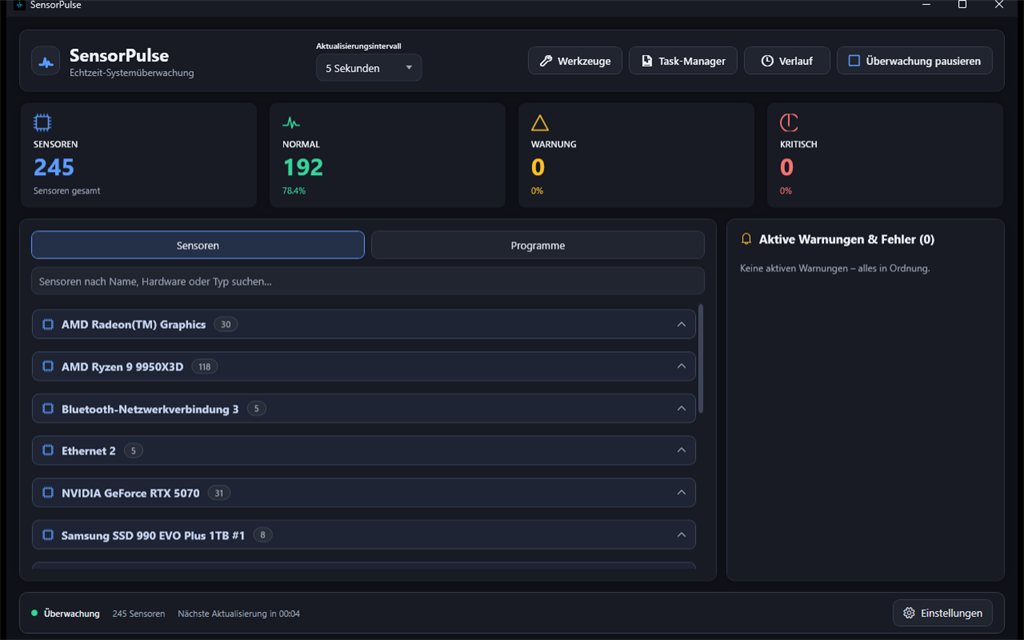The image size is (1024, 640).
Task: Click the triangle warning icon above WARNUNG
Action: (x=539, y=123)
